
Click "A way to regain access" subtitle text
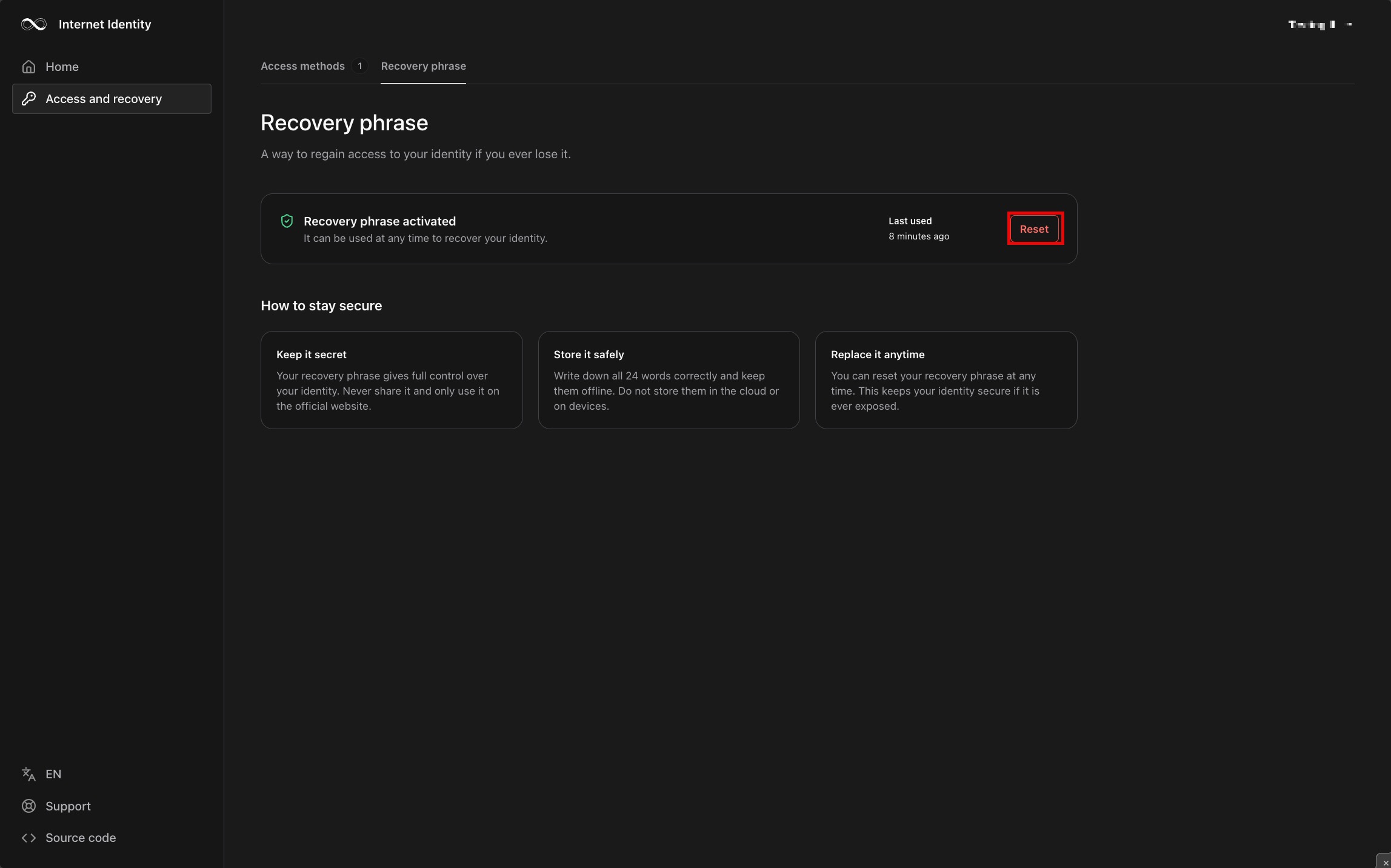click(x=416, y=154)
